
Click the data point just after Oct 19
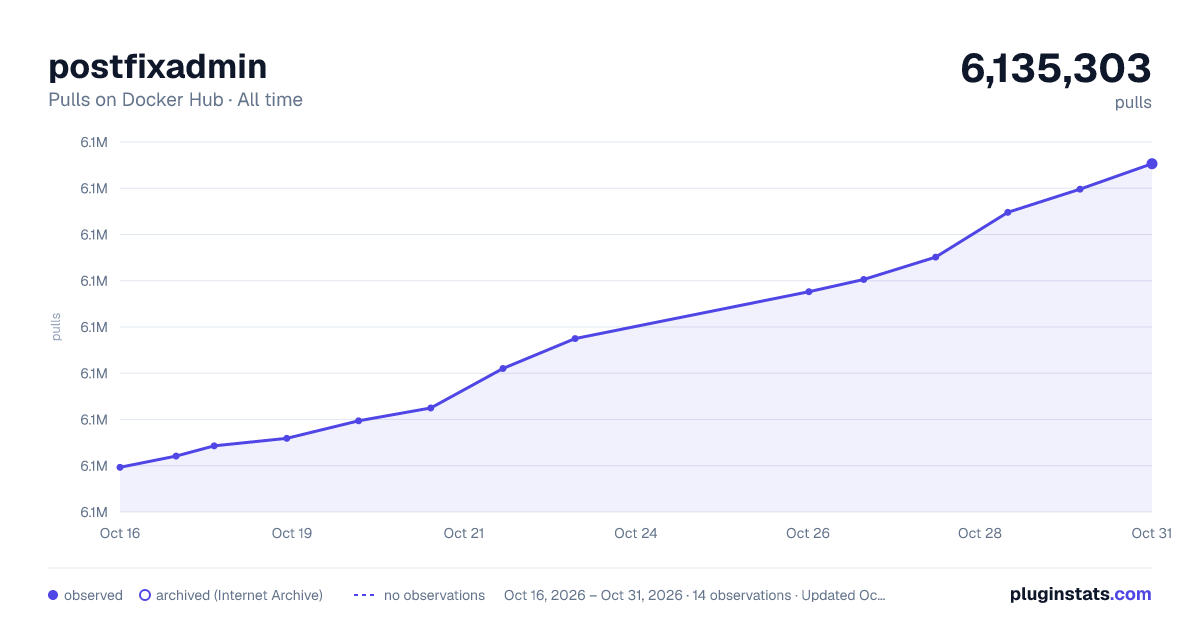[x=358, y=421]
